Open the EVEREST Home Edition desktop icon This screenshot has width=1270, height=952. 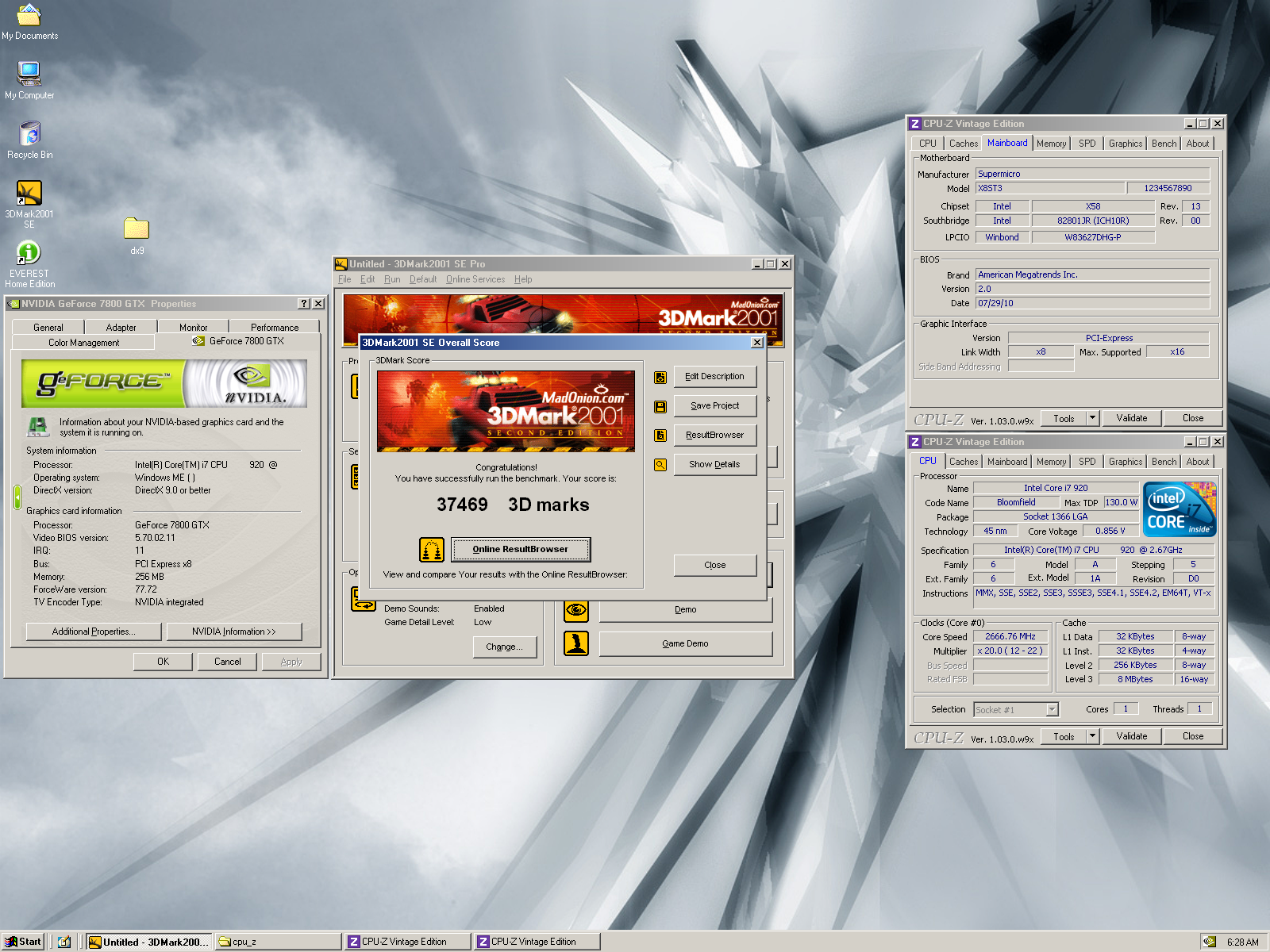[29, 254]
